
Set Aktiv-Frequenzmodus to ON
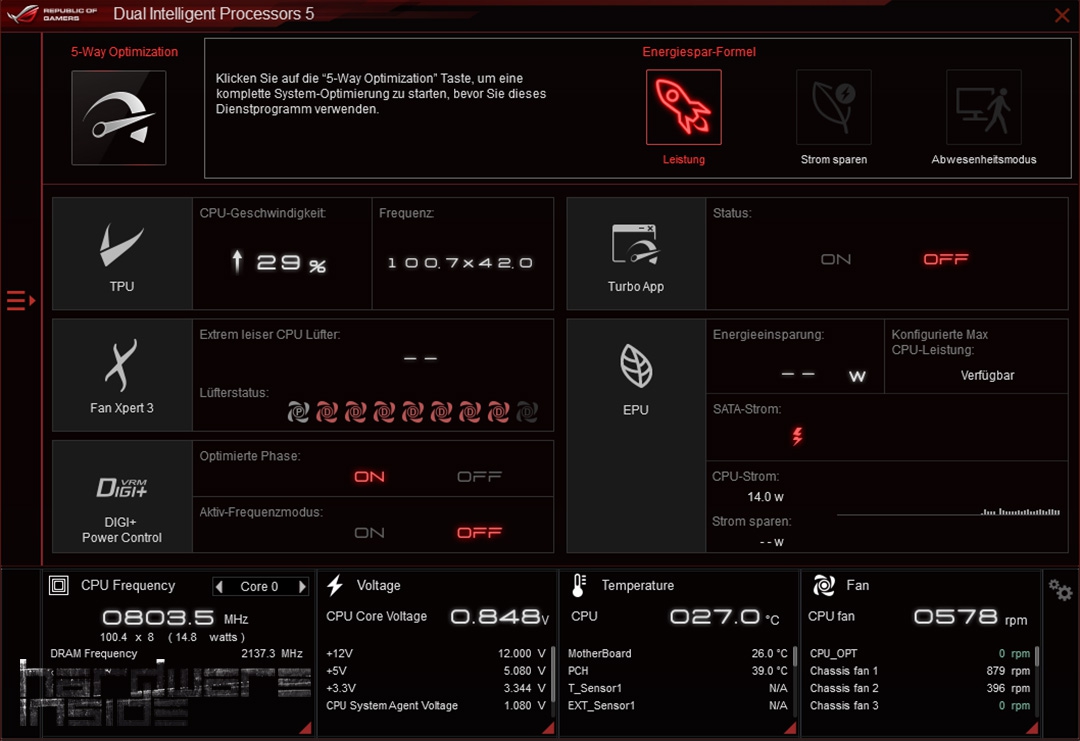369,533
